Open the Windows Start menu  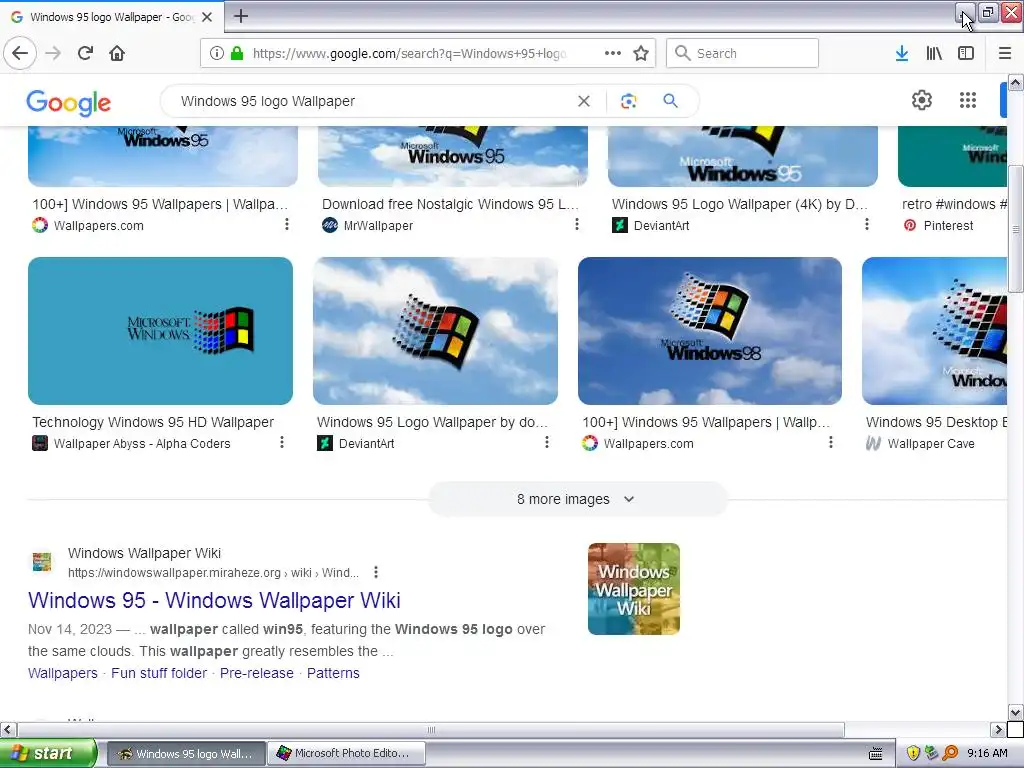(48, 754)
